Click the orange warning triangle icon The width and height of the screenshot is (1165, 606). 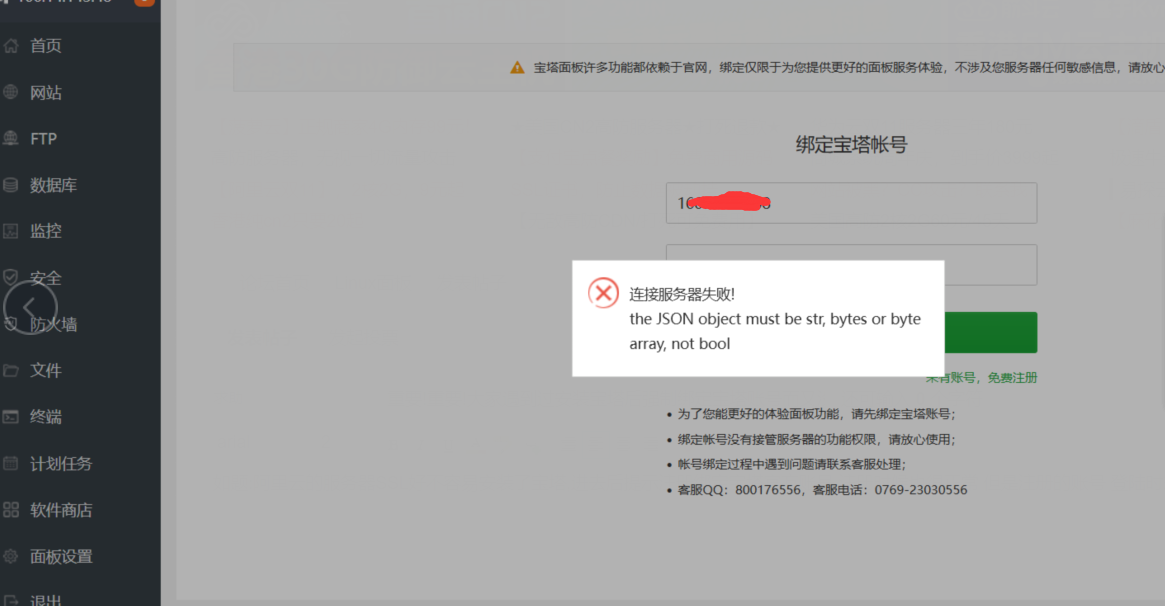(x=517, y=68)
